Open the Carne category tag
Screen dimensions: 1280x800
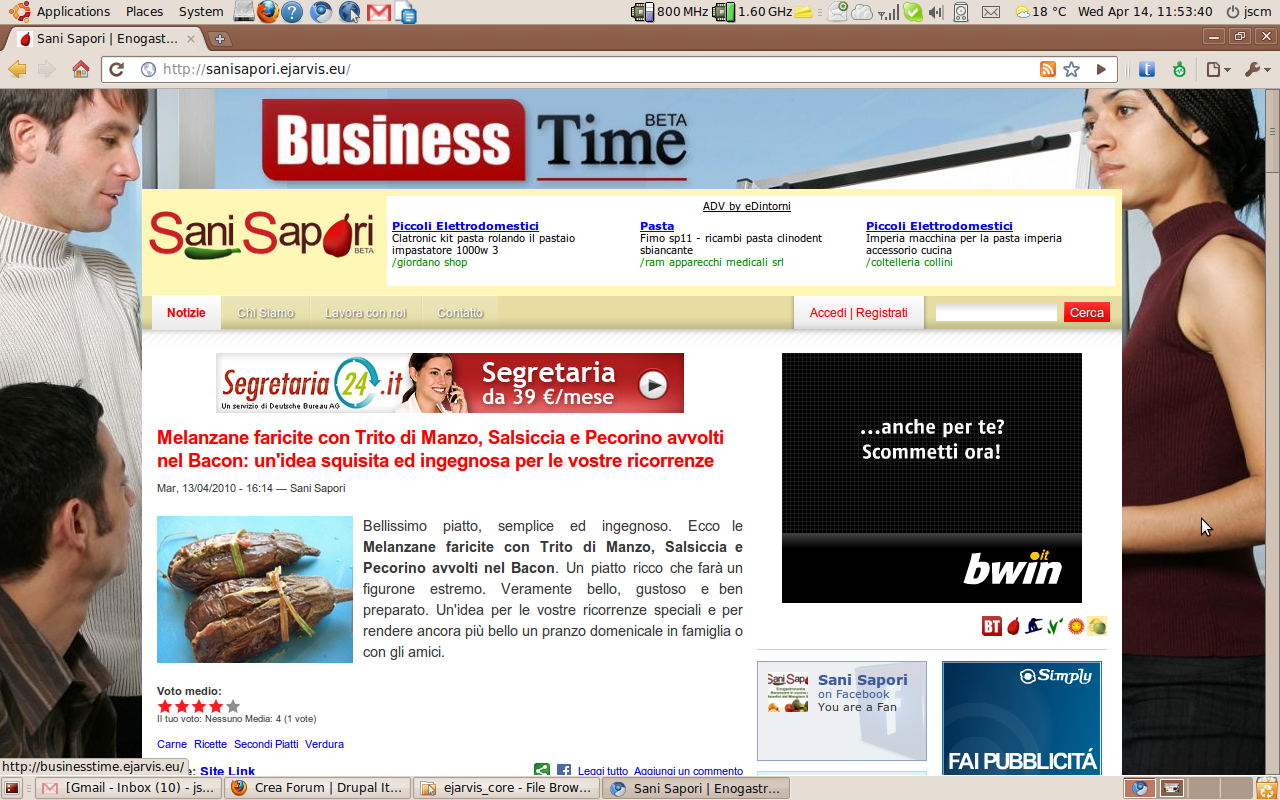172,744
